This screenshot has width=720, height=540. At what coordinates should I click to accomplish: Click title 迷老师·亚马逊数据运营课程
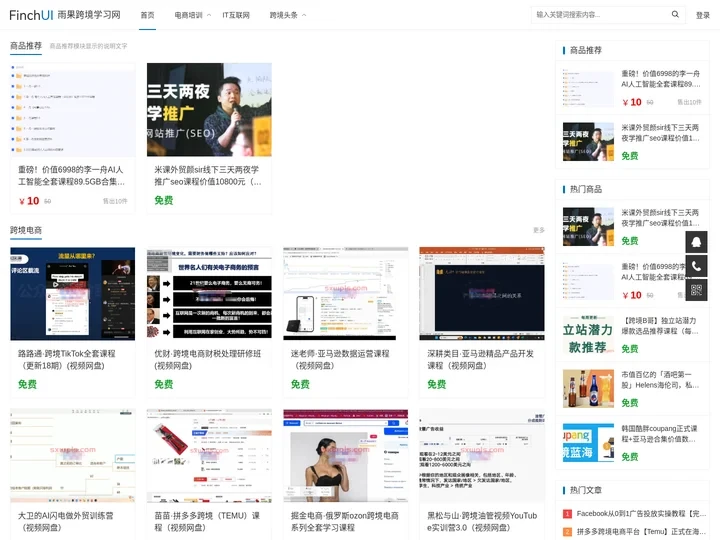tap(340, 360)
